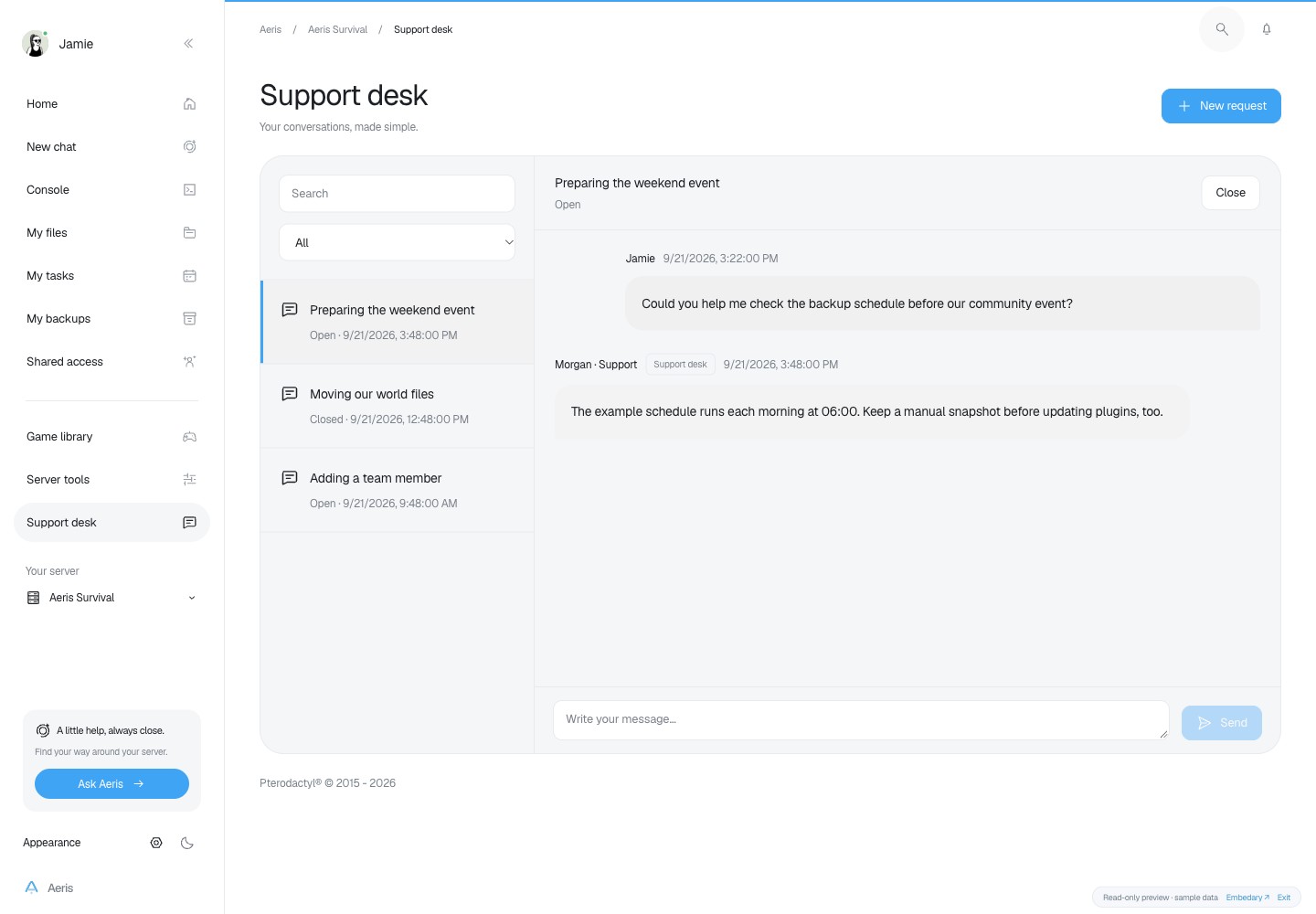Open Server tools
Screen dimensions: 1316x914
[111, 479]
